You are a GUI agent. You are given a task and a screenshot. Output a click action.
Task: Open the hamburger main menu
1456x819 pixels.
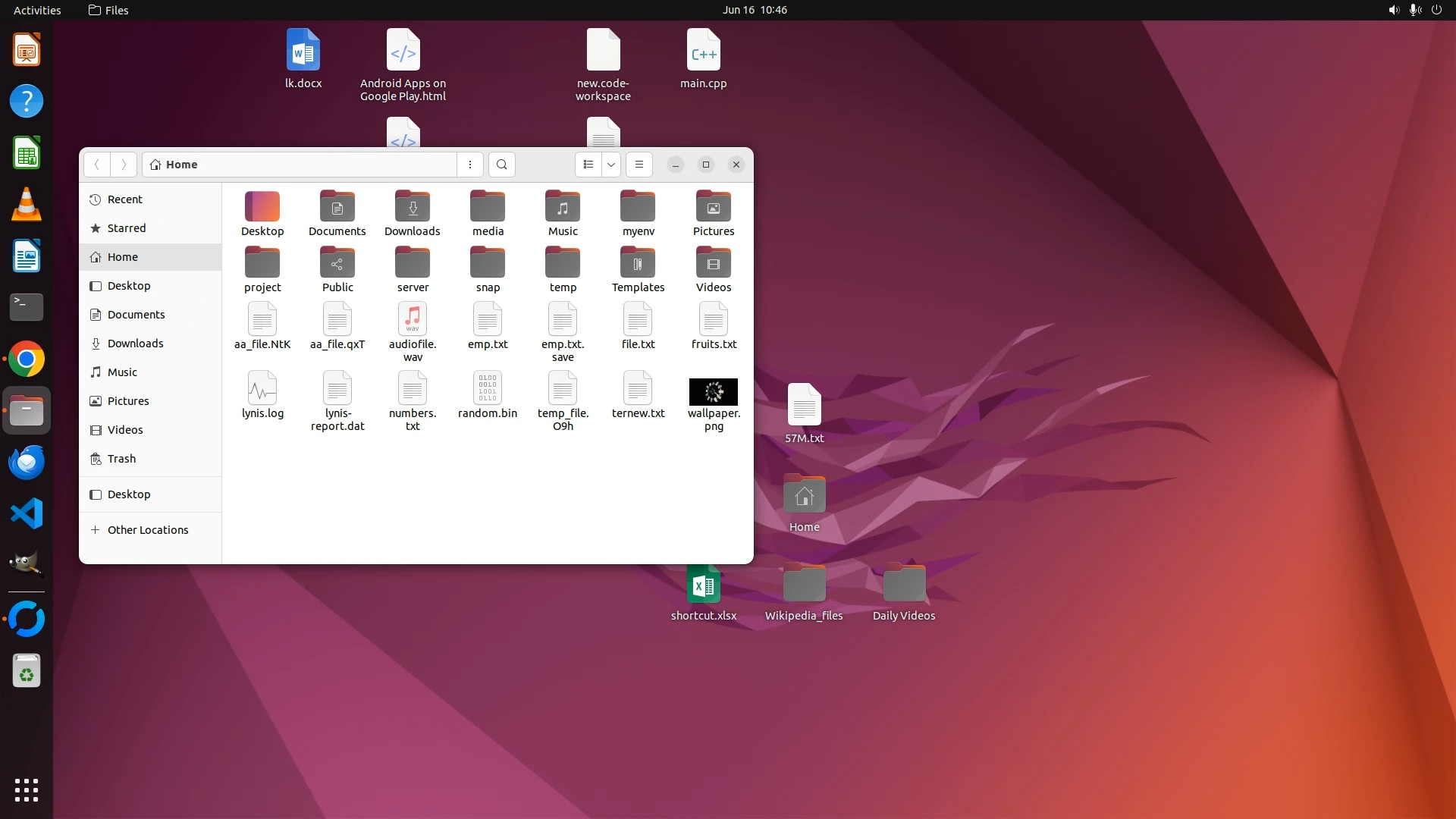[x=639, y=165]
